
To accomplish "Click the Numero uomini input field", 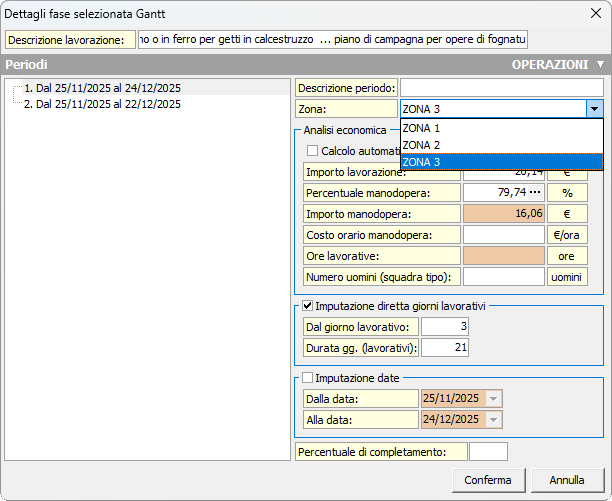I will point(504,276).
